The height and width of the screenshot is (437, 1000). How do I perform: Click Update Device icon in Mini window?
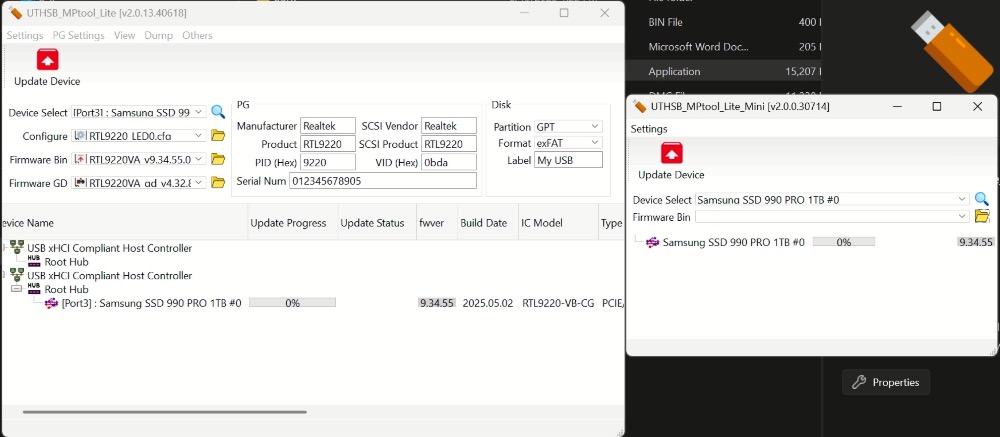[x=672, y=154]
